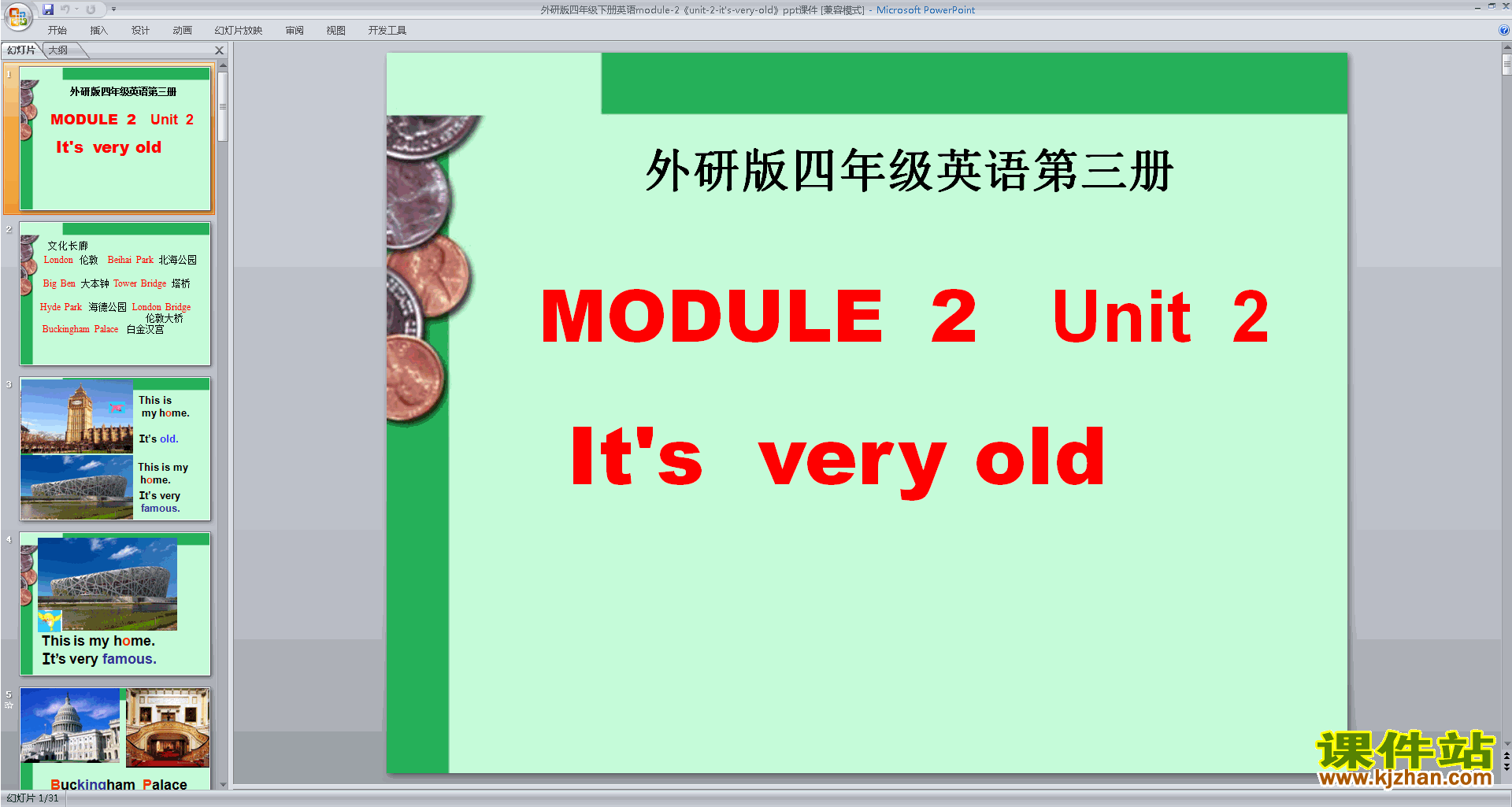Select slide 5 thumbnail Buckingham Palace
1512x807 pixels.
(x=115, y=739)
